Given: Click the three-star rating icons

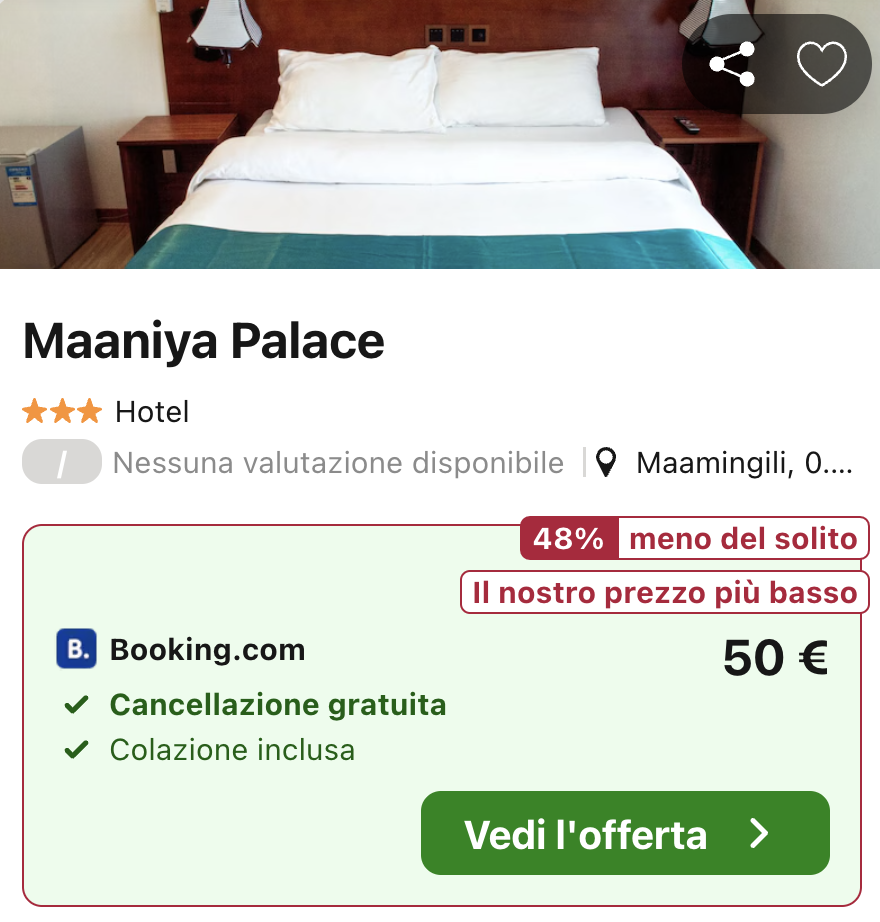Looking at the screenshot, I should pos(62,411).
